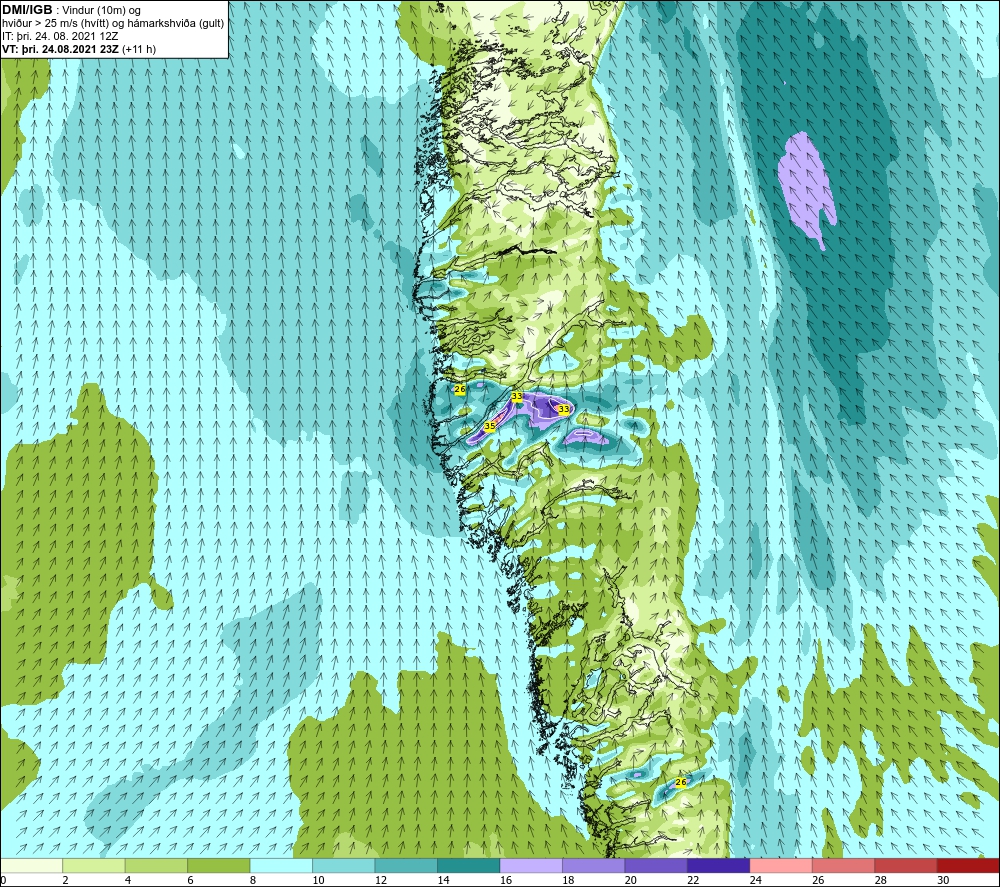The width and height of the screenshot is (1000, 887).
Task: Pick the 10–12 m/s turquoise legend swatch
Action: tap(344, 865)
